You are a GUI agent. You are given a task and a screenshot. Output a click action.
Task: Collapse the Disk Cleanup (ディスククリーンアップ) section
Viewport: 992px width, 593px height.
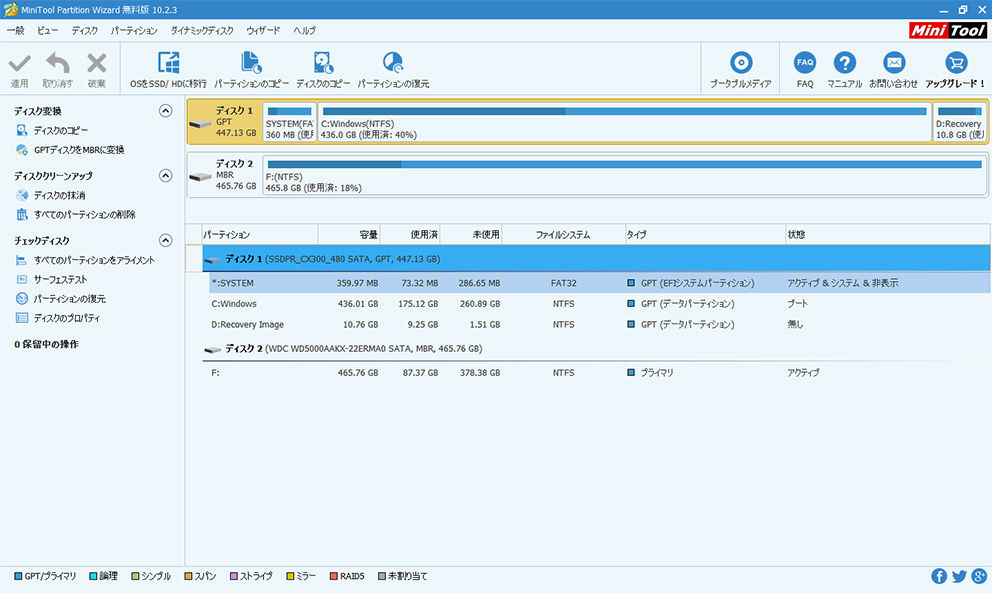coord(165,175)
